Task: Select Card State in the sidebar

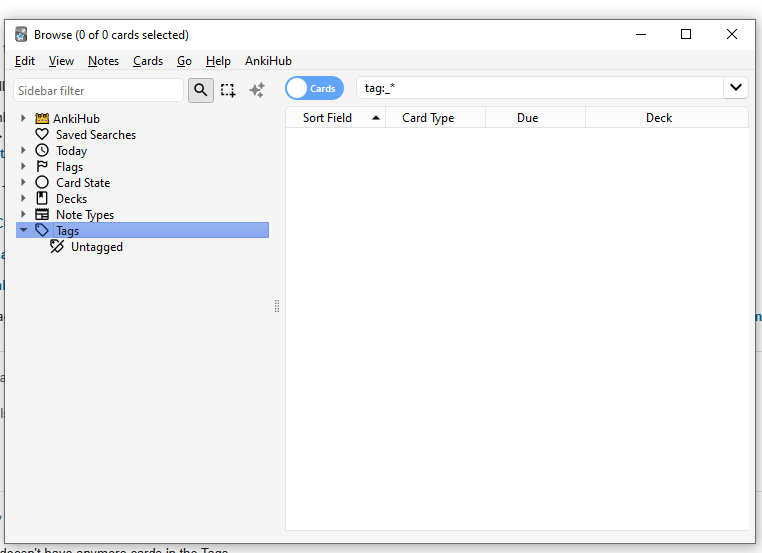Action: tap(83, 183)
